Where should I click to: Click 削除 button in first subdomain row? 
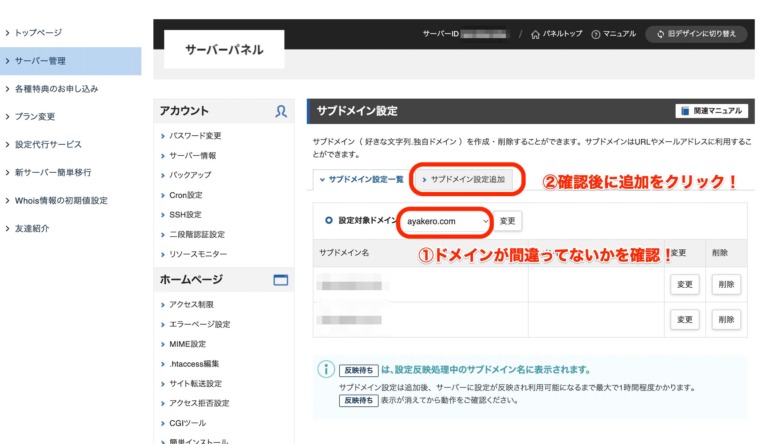pyautogui.click(x=726, y=284)
